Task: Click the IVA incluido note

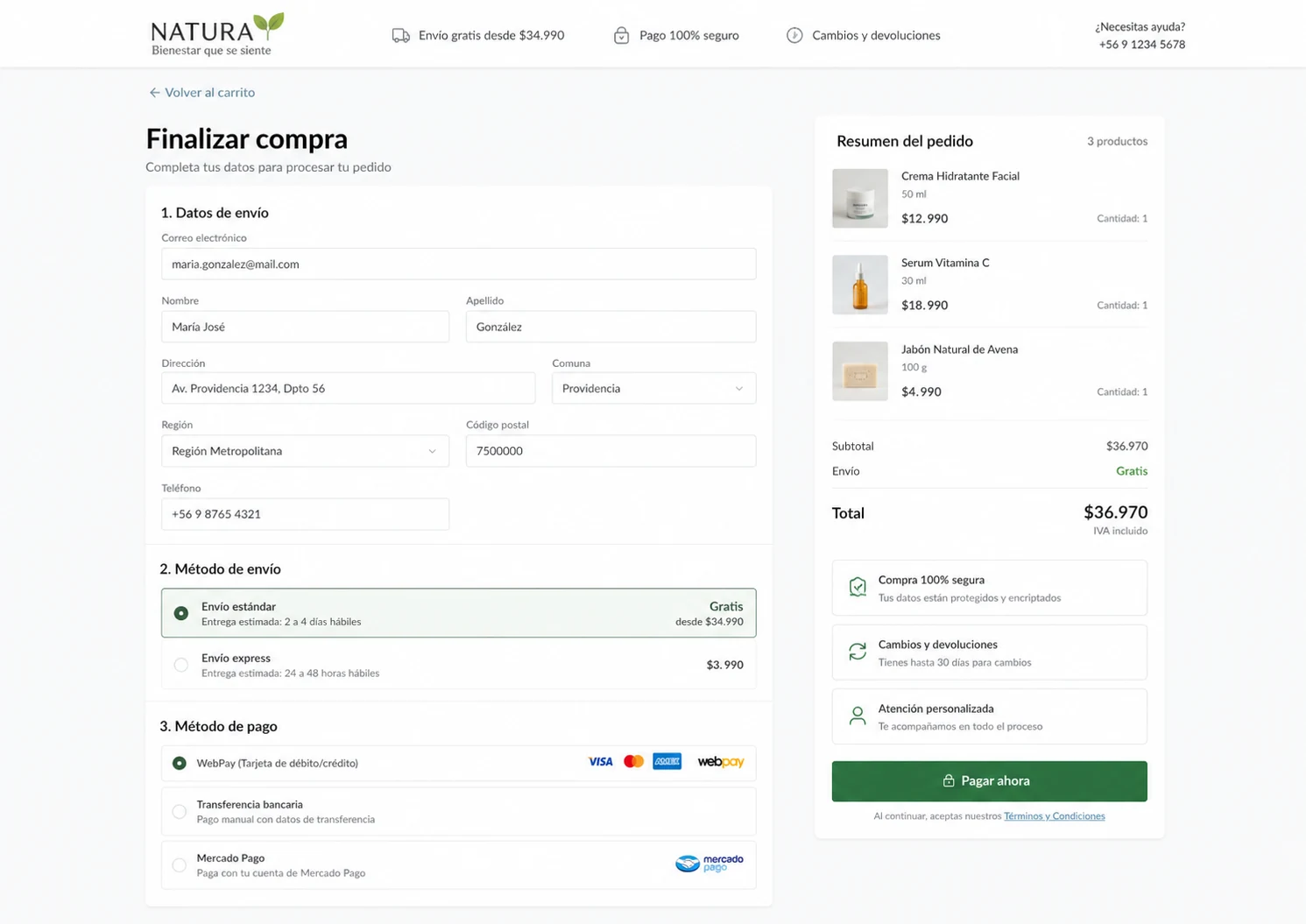Action: [1119, 531]
